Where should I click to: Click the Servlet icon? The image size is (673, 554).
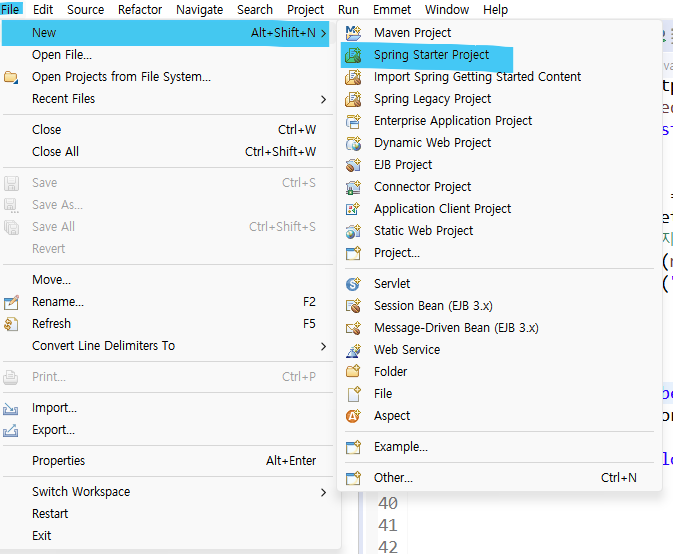pyautogui.click(x=353, y=284)
